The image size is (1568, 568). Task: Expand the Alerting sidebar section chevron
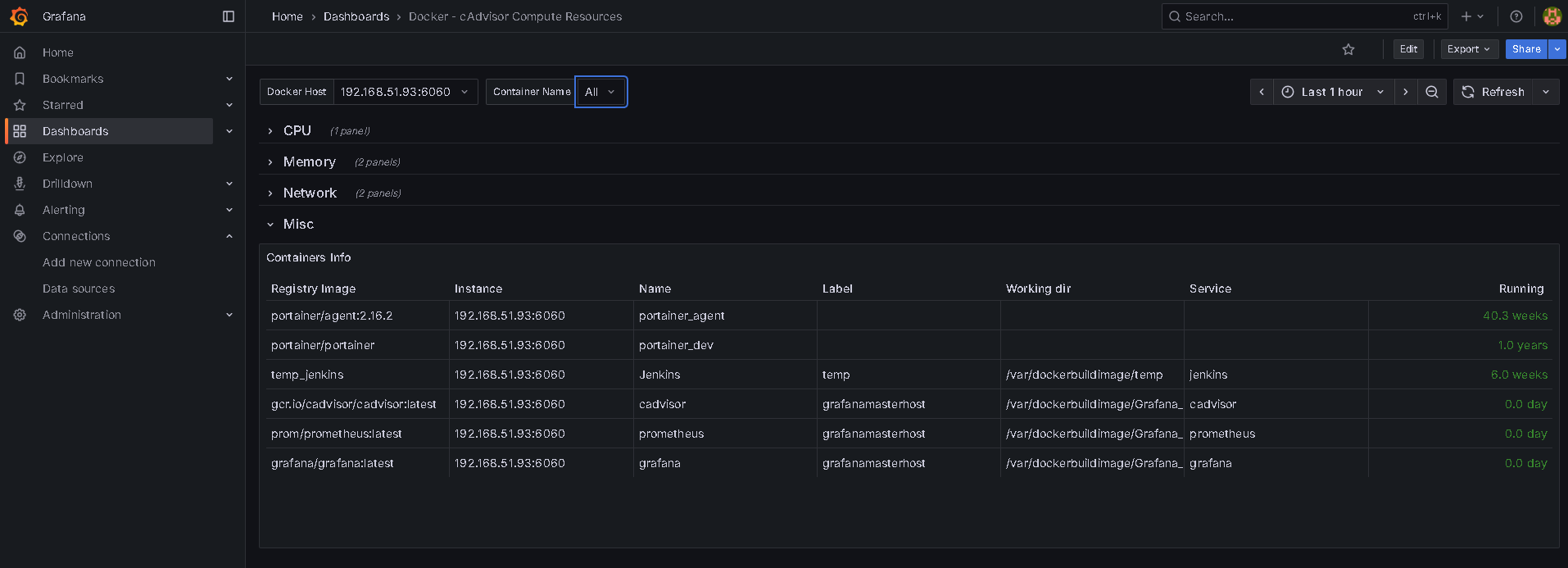coord(229,210)
